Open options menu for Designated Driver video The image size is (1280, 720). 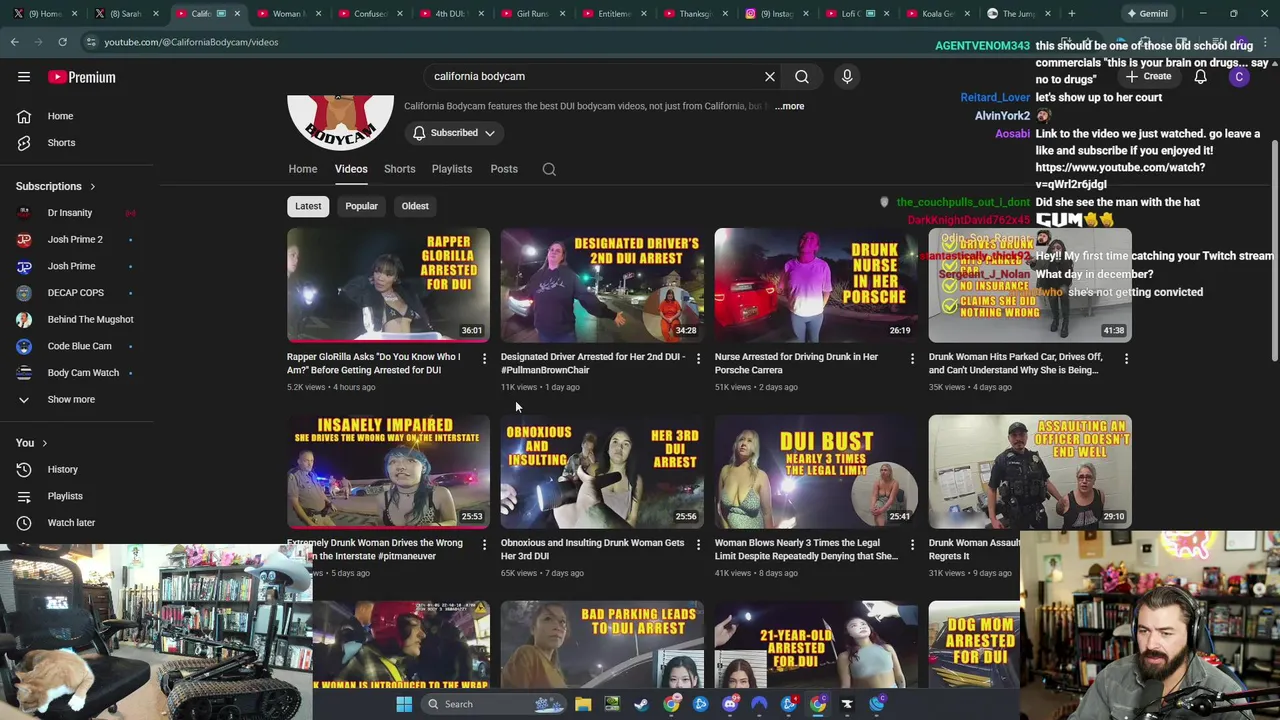pyautogui.click(x=698, y=358)
